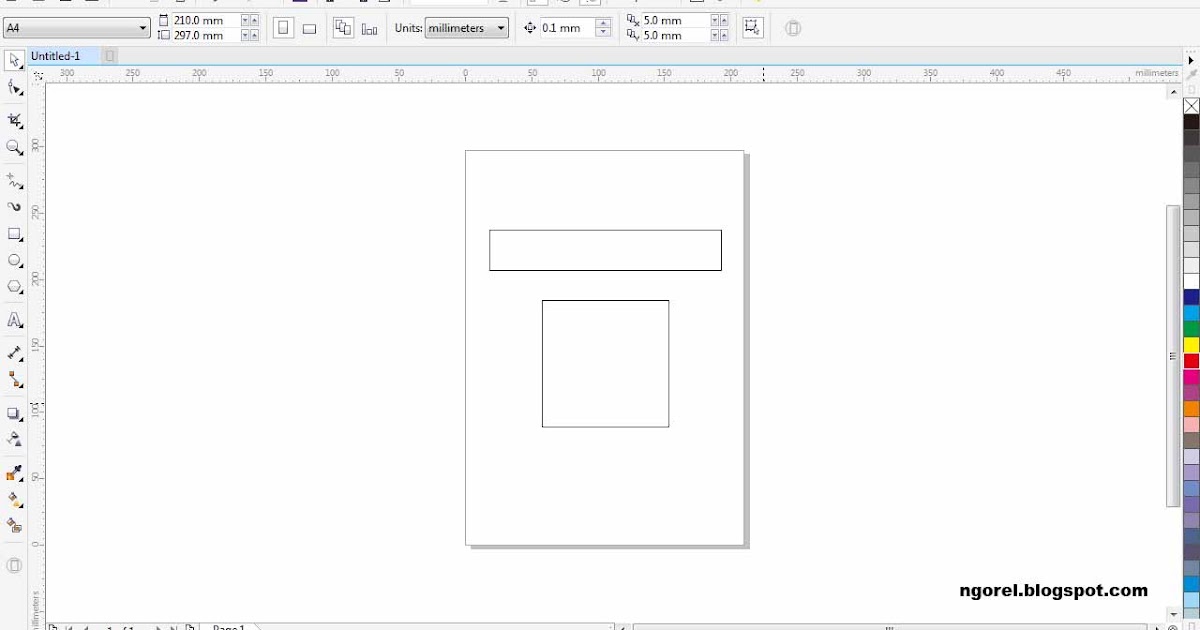The image size is (1200, 630).
Task: Select the Rectangle tool
Action: tap(13, 235)
